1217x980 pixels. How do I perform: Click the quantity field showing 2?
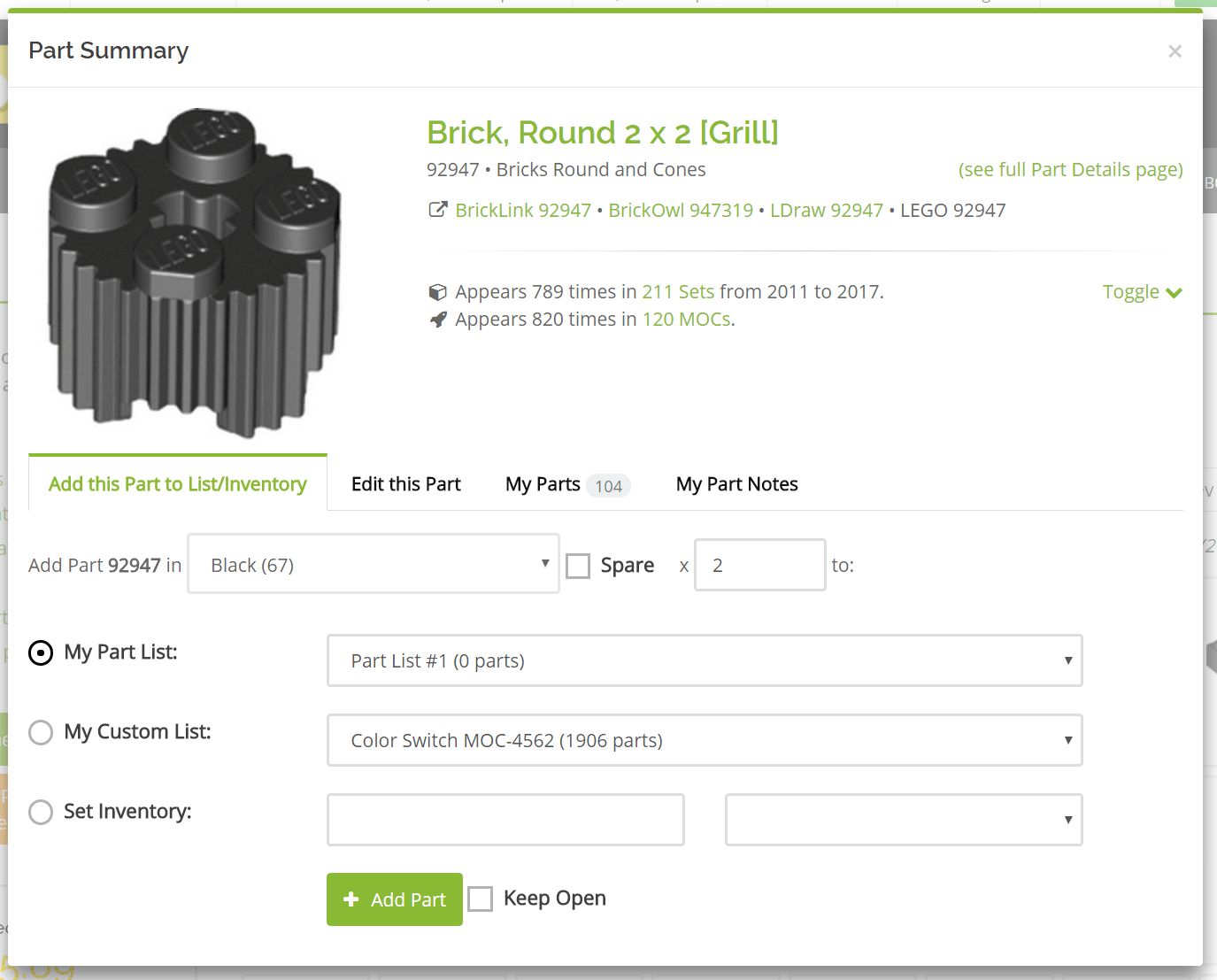point(760,565)
